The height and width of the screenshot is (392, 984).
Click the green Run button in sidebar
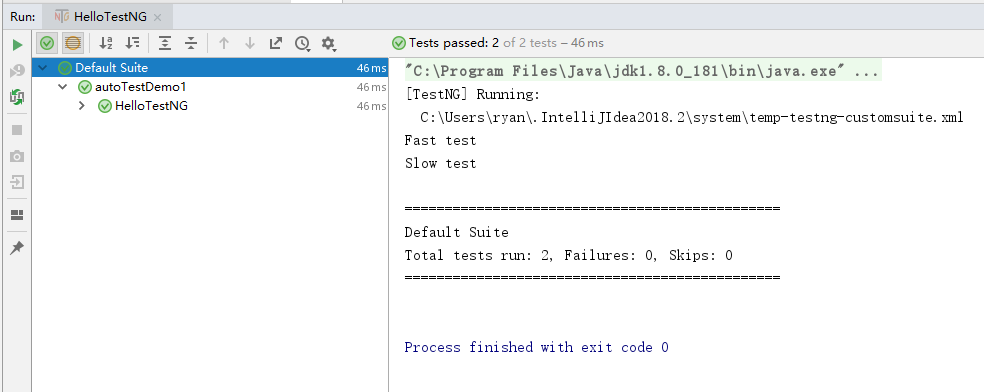tap(18, 45)
